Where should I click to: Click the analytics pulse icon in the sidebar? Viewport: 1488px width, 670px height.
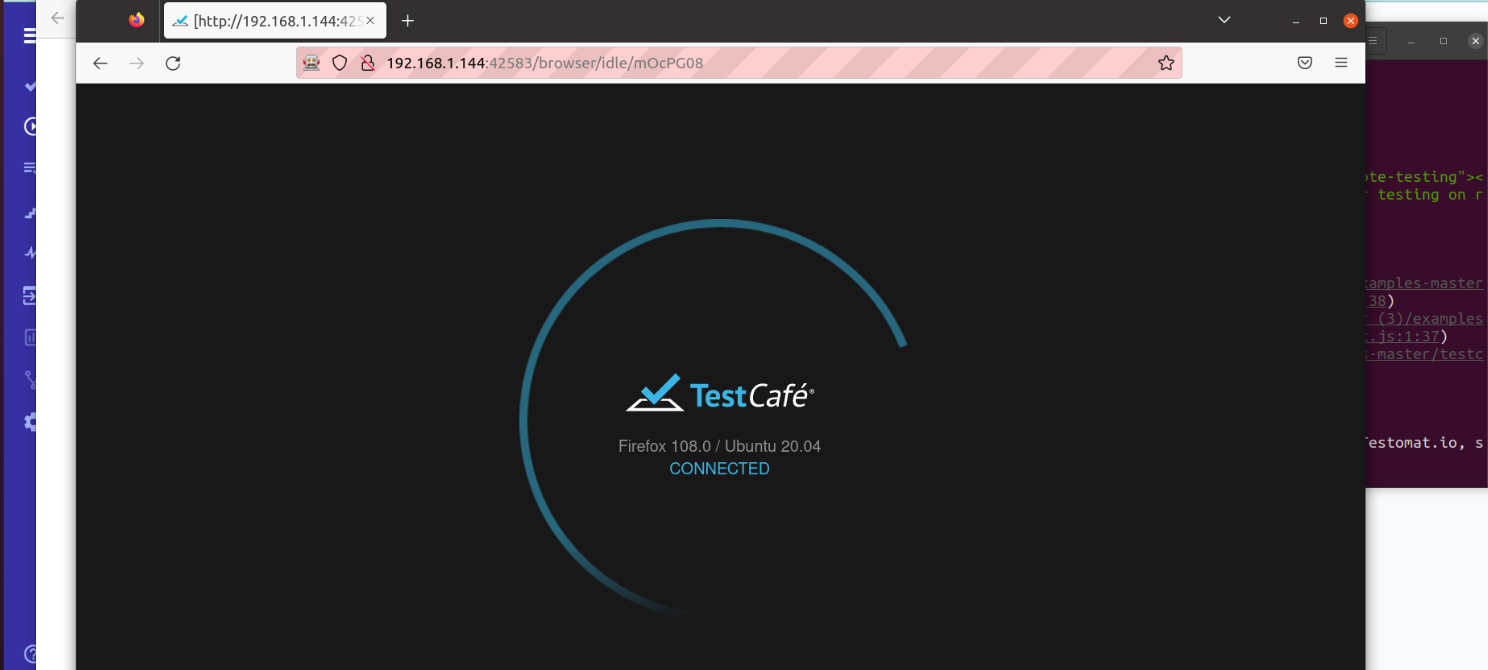pyautogui.click(x=31, y=252)
